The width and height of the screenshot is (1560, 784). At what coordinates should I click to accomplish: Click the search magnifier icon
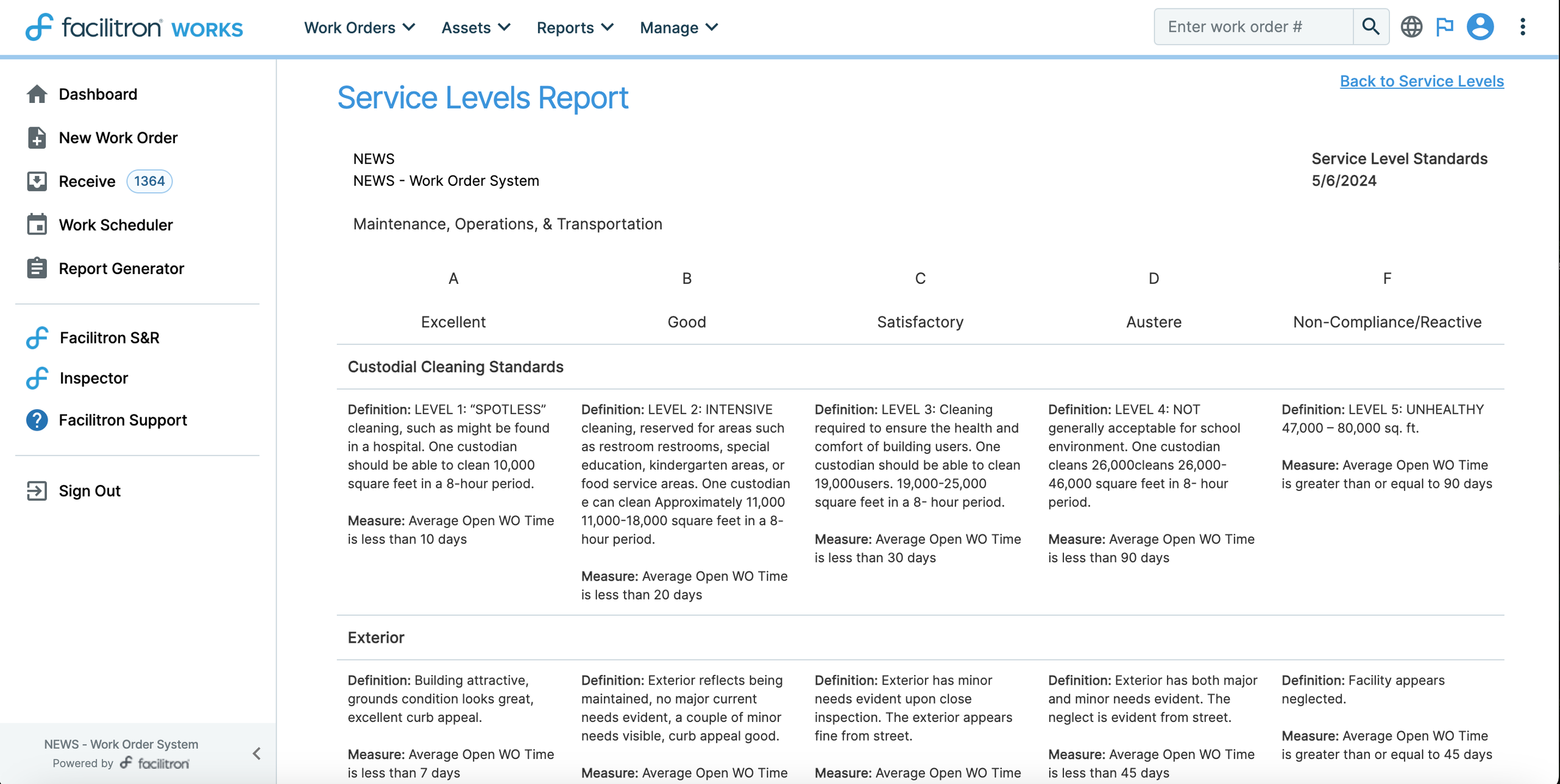tap(1370, 27)
